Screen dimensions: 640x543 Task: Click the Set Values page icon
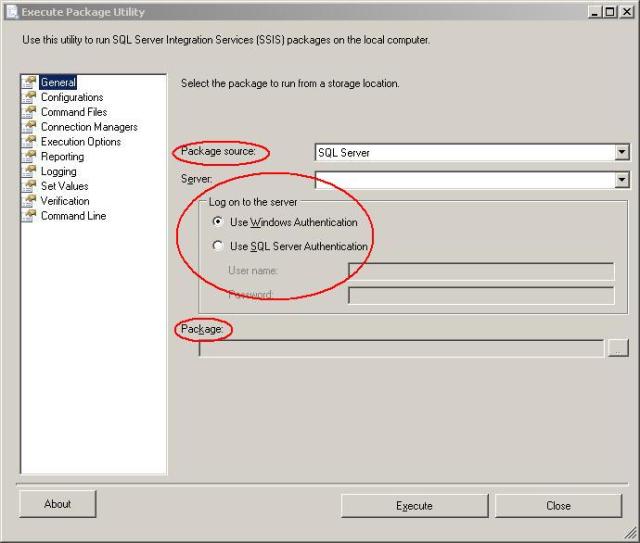click(29, 186)
